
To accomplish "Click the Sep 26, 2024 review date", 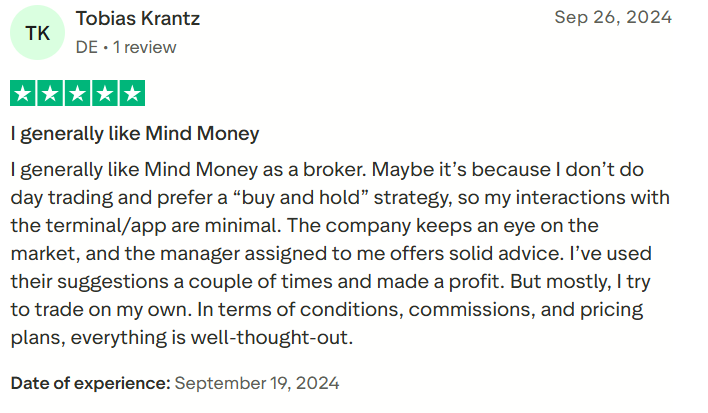I will [x=613, y=18].
